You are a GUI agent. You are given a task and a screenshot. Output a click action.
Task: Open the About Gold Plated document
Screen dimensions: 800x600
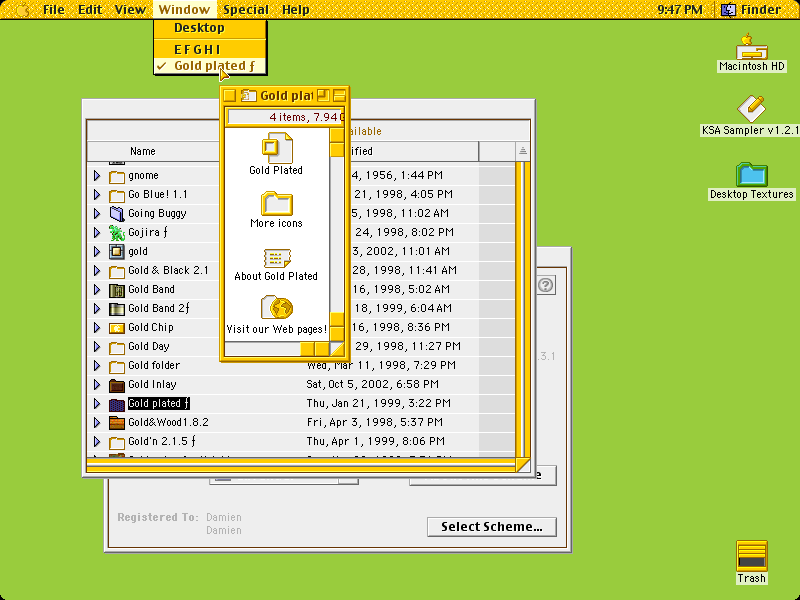click(277, 258)
